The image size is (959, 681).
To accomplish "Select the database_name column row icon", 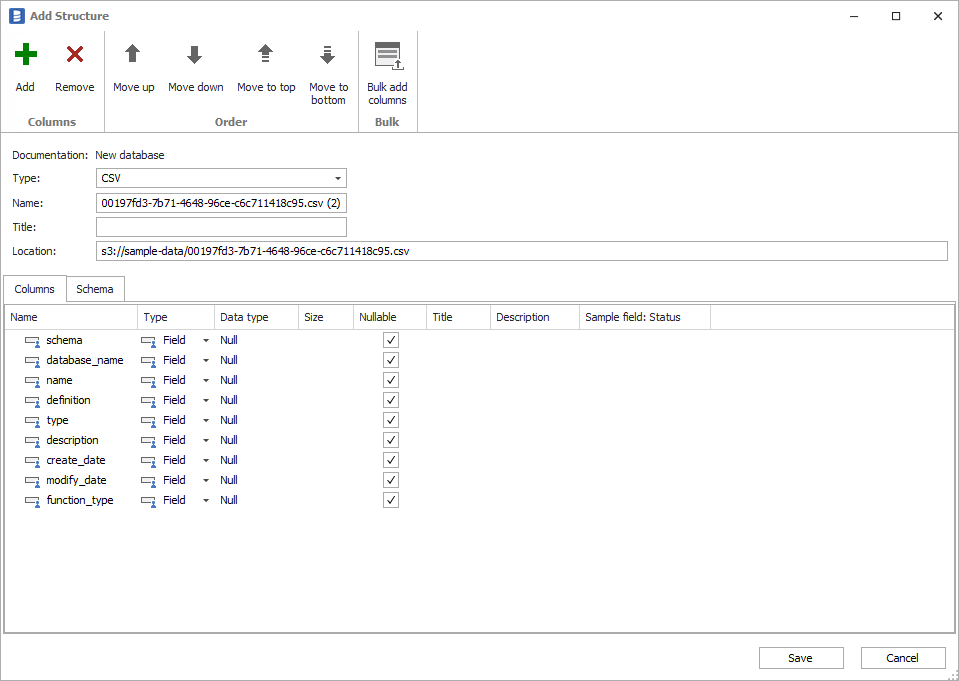I will (x=32, y=361).
